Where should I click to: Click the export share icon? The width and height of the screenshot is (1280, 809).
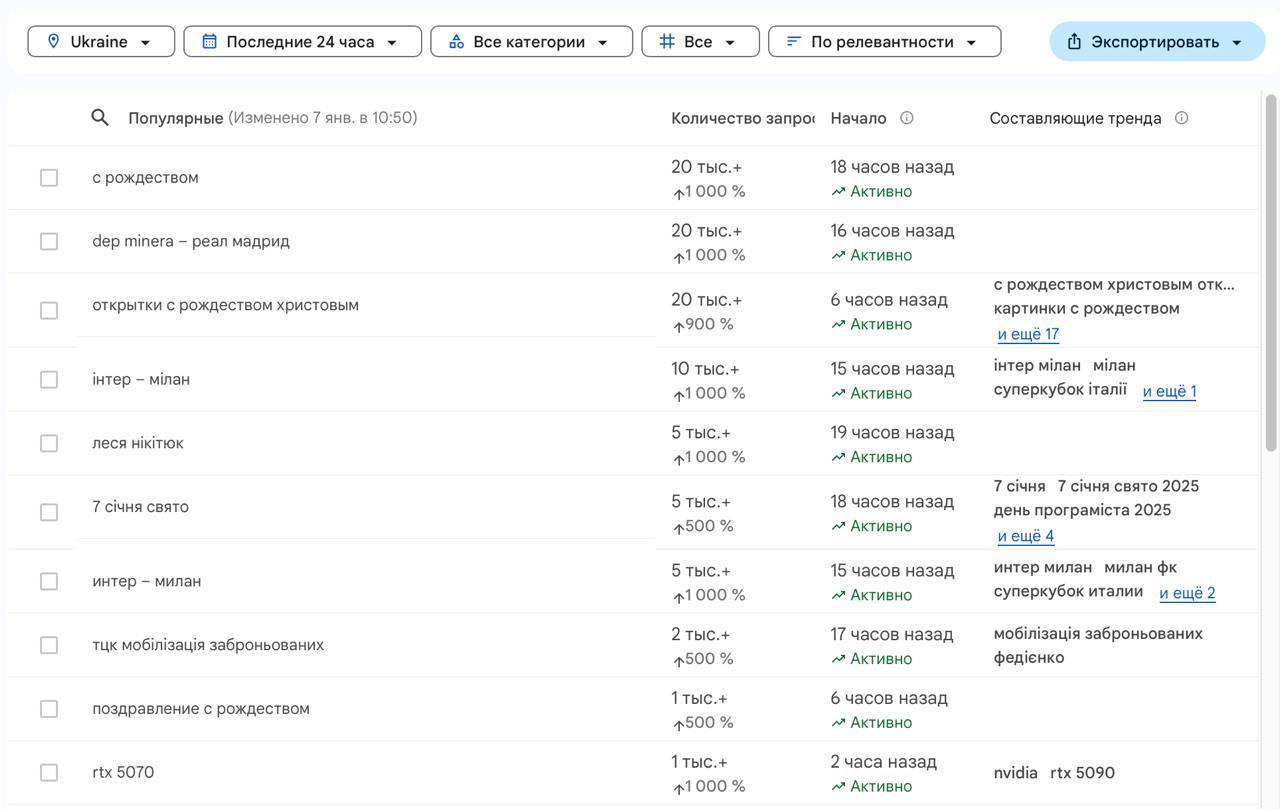click(1074, 42)
